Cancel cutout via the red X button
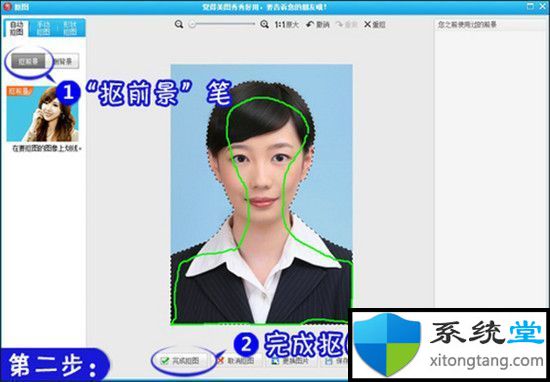The height and width of the screenshot is (382, 550). click(236, 361)
